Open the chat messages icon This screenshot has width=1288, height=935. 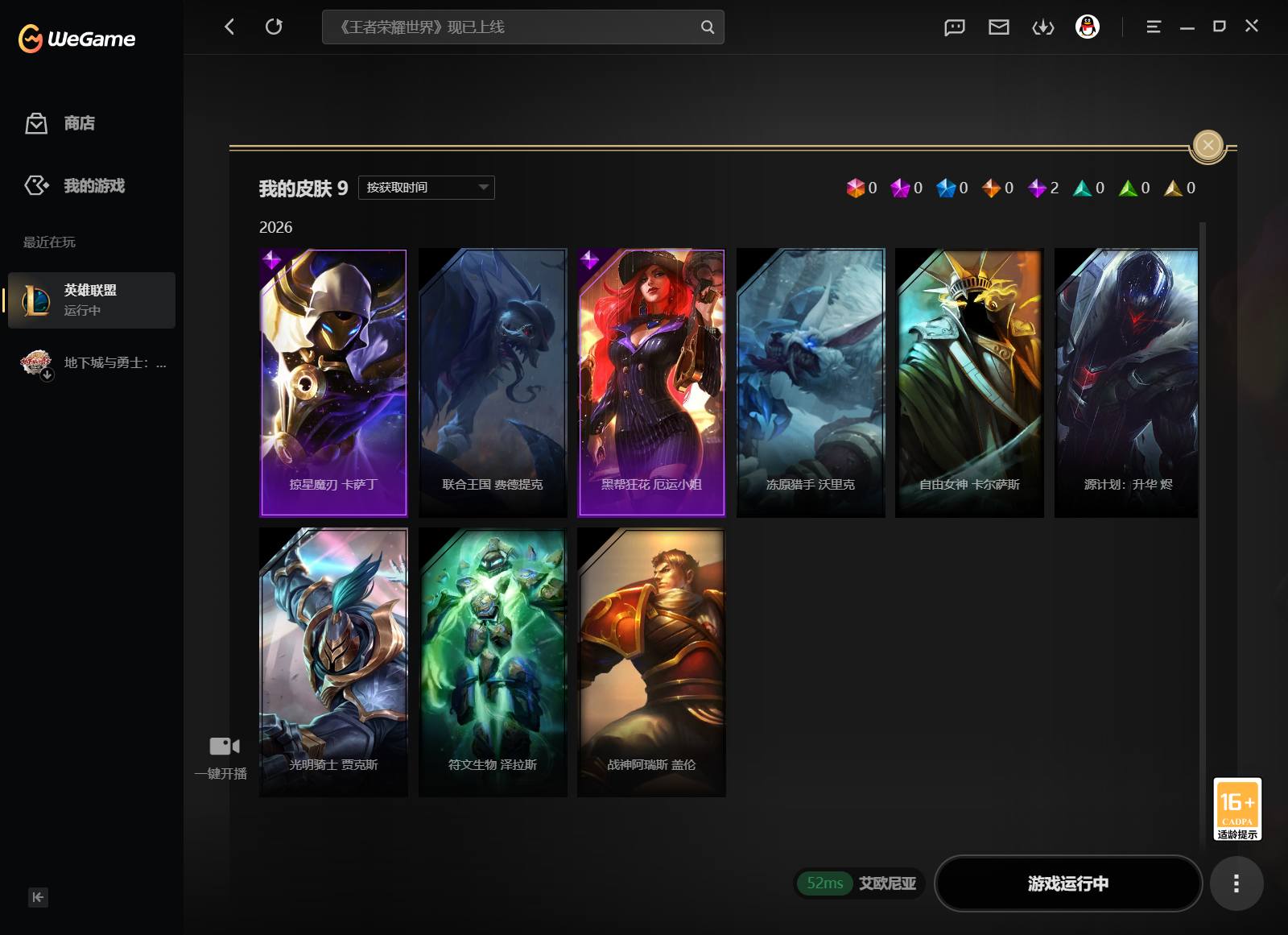click(x=955, y=27)
